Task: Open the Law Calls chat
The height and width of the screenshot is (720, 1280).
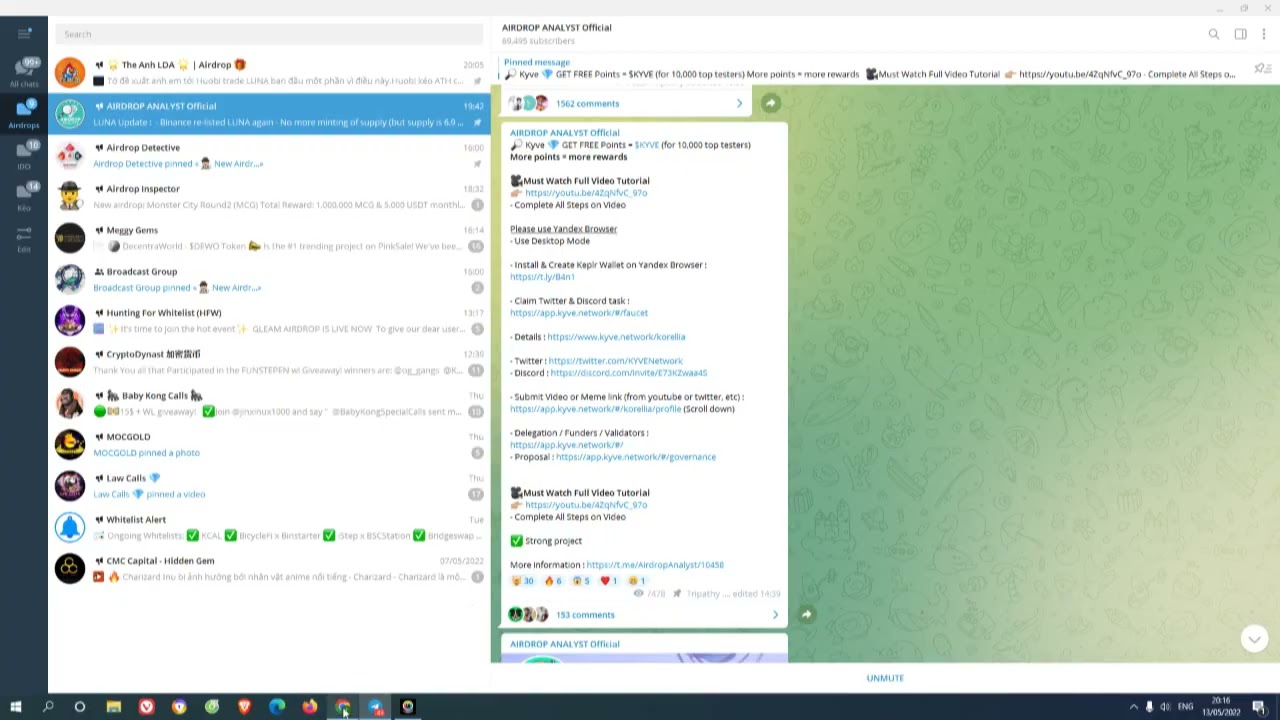Action: [x=269, y=486]
